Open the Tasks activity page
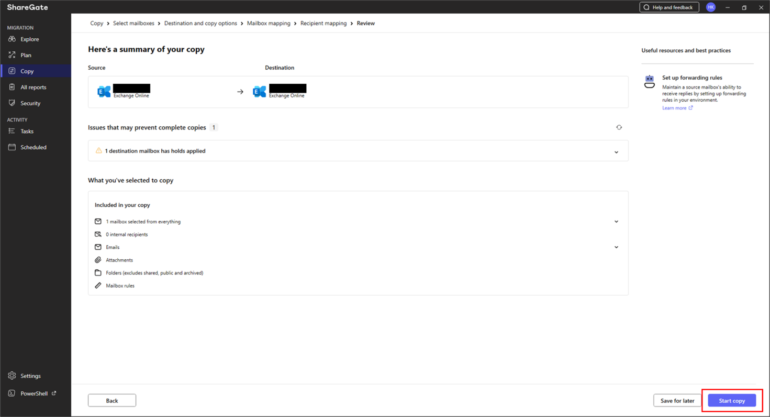Screen dimensions: 770x417 pyautogui.click(x=27, y=131)
